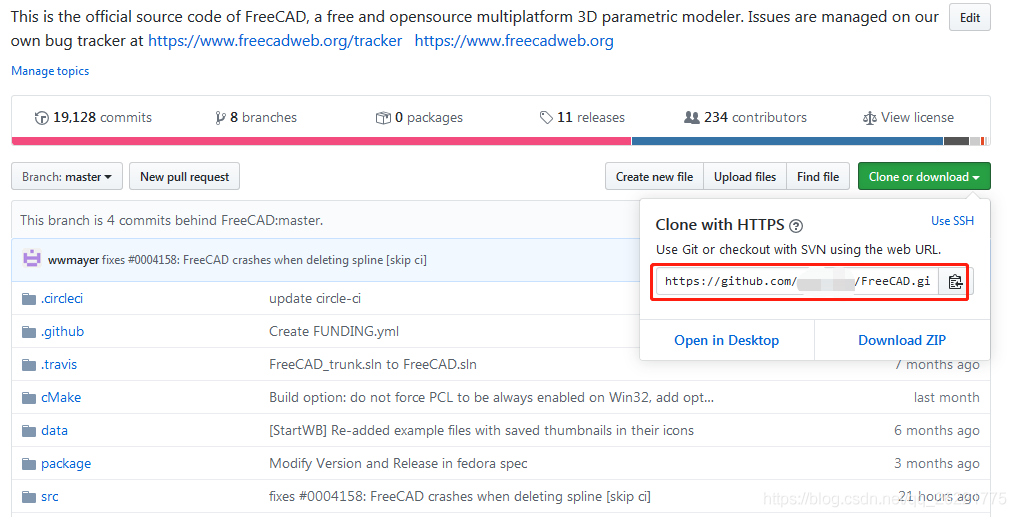Click the commits history clock icon
1016x517 pixels.
[41, 118]
